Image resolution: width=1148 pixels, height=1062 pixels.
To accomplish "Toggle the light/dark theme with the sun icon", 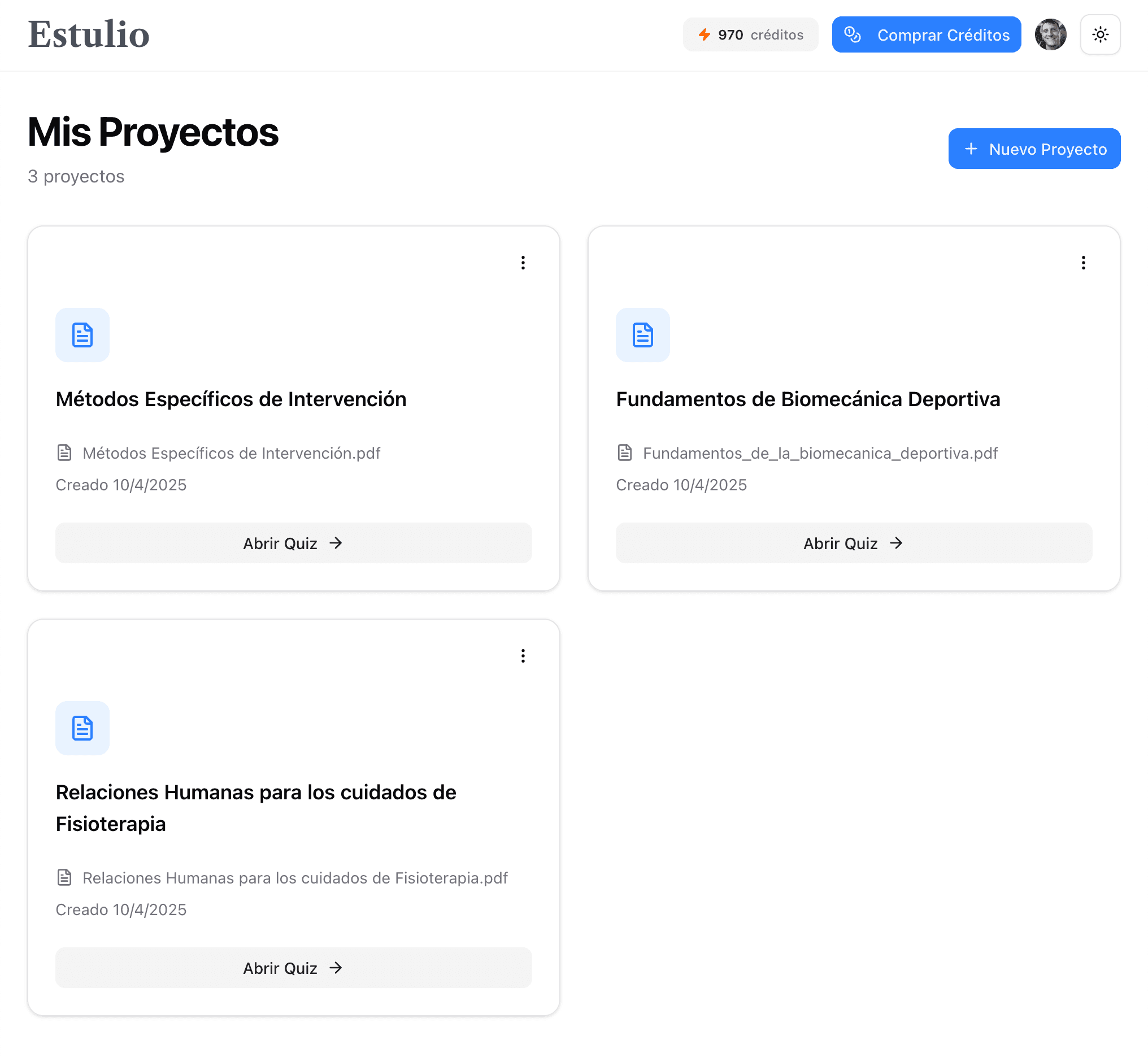I will point(1100,34).
